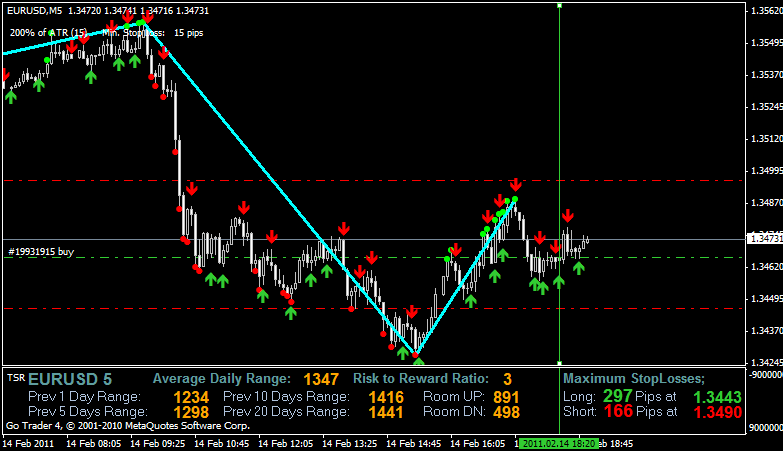
Task: Click the EURUSD,M5 chart title text
Action: click(x=34, y=10)
